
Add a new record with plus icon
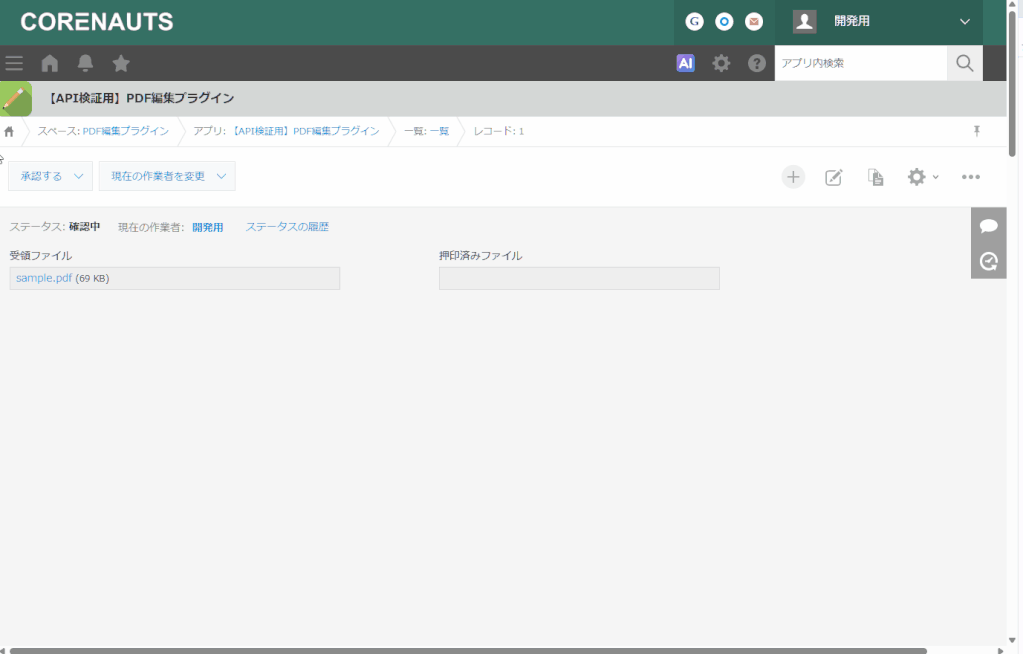(x=793, y=177)
